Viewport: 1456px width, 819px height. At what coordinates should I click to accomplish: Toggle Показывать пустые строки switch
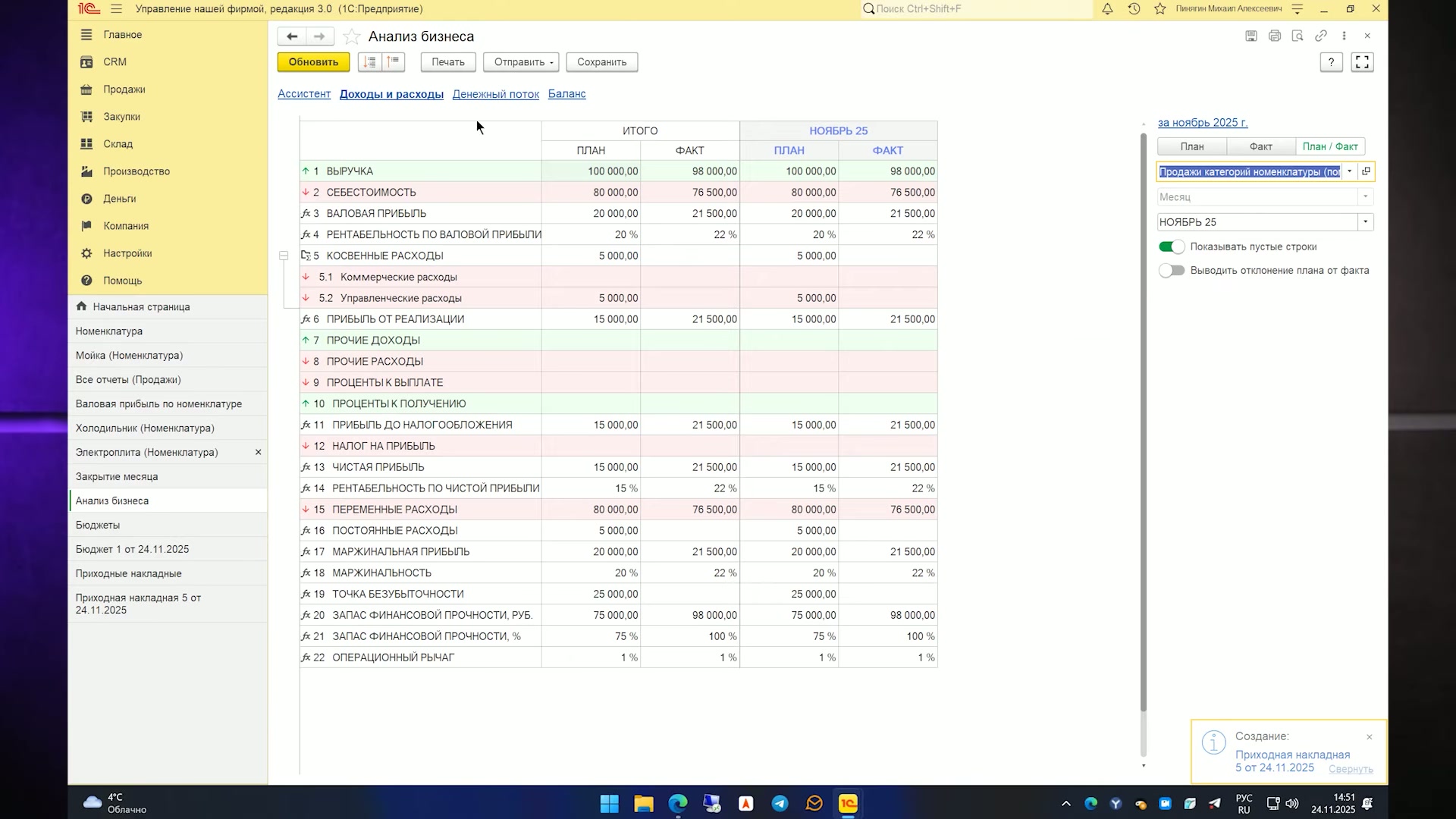tap(1172, 246)
